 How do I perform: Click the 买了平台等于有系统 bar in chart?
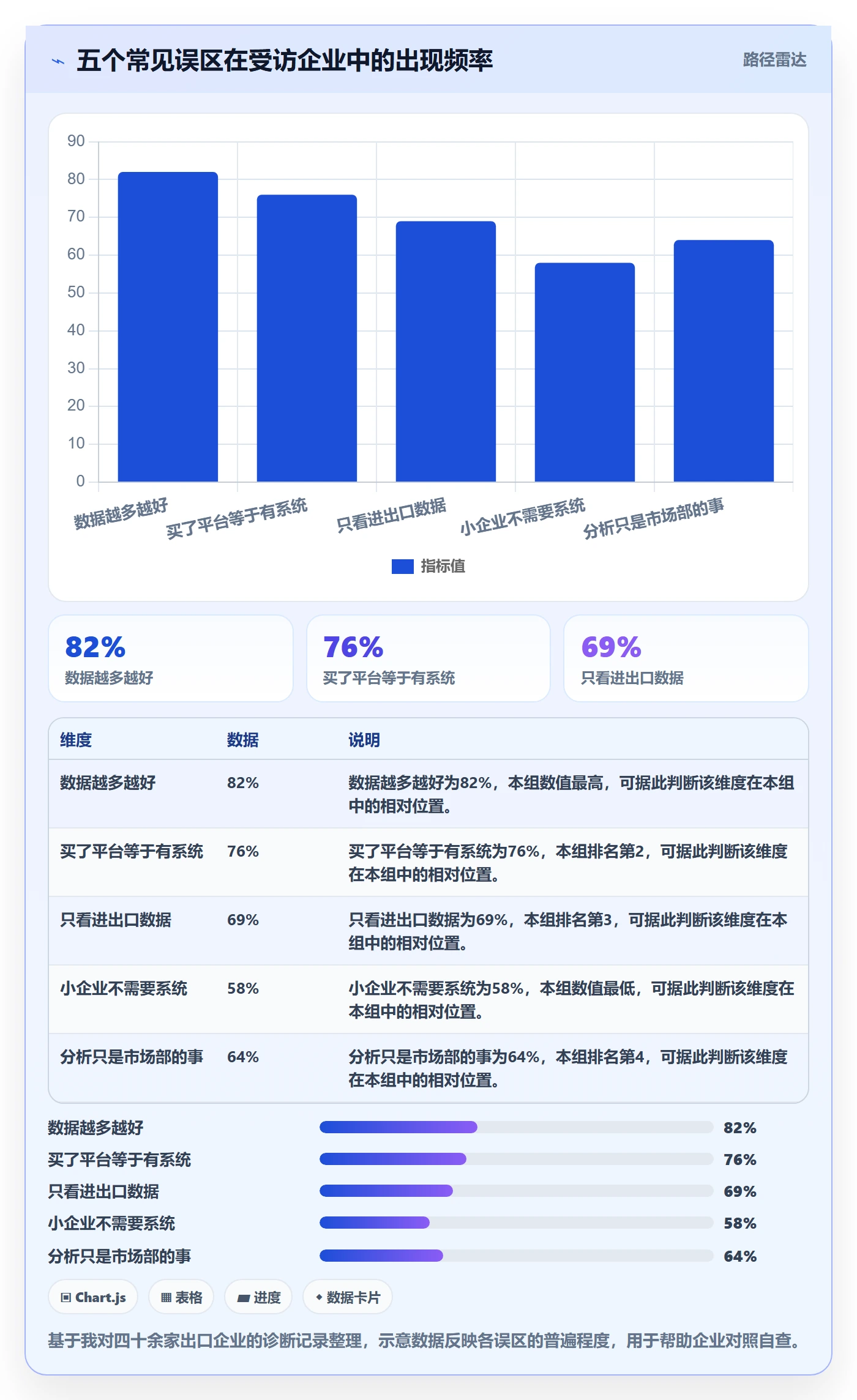307,338
